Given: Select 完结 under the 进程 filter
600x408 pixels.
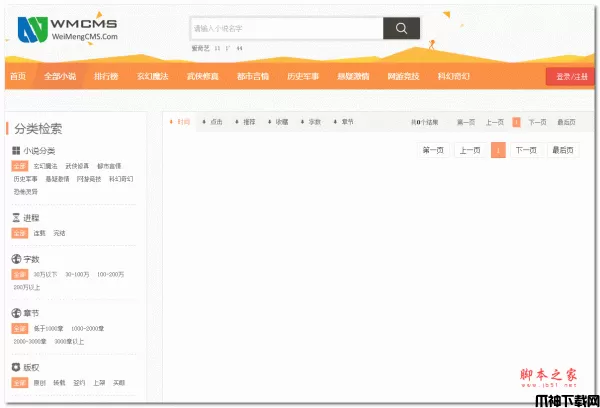Looking at the screenshot, I should point(59,233).
